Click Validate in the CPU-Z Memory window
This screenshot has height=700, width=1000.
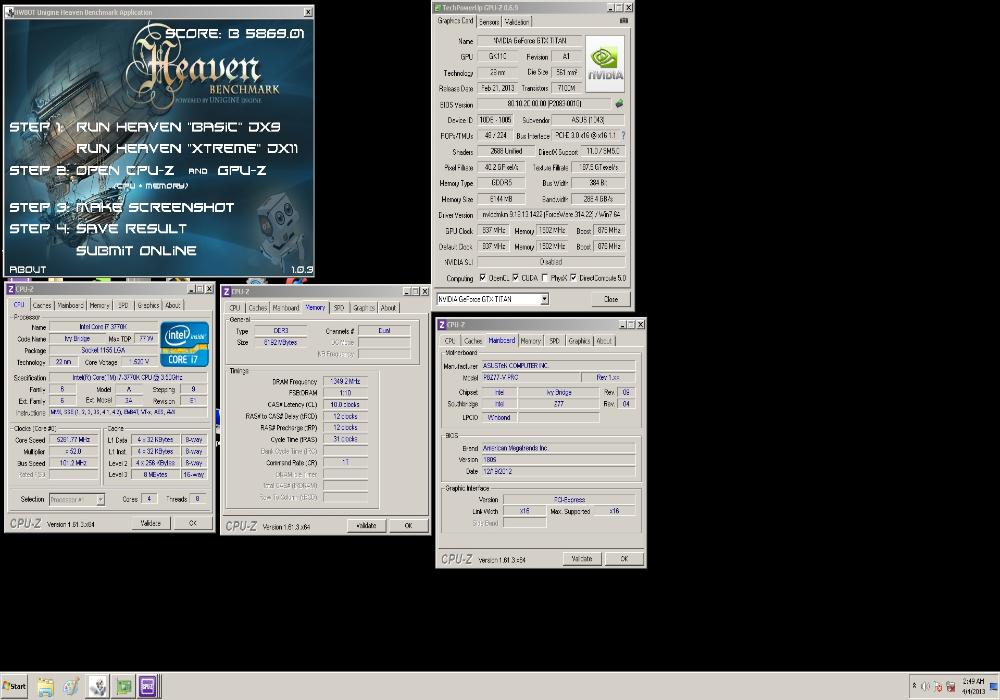coord(366,526)
